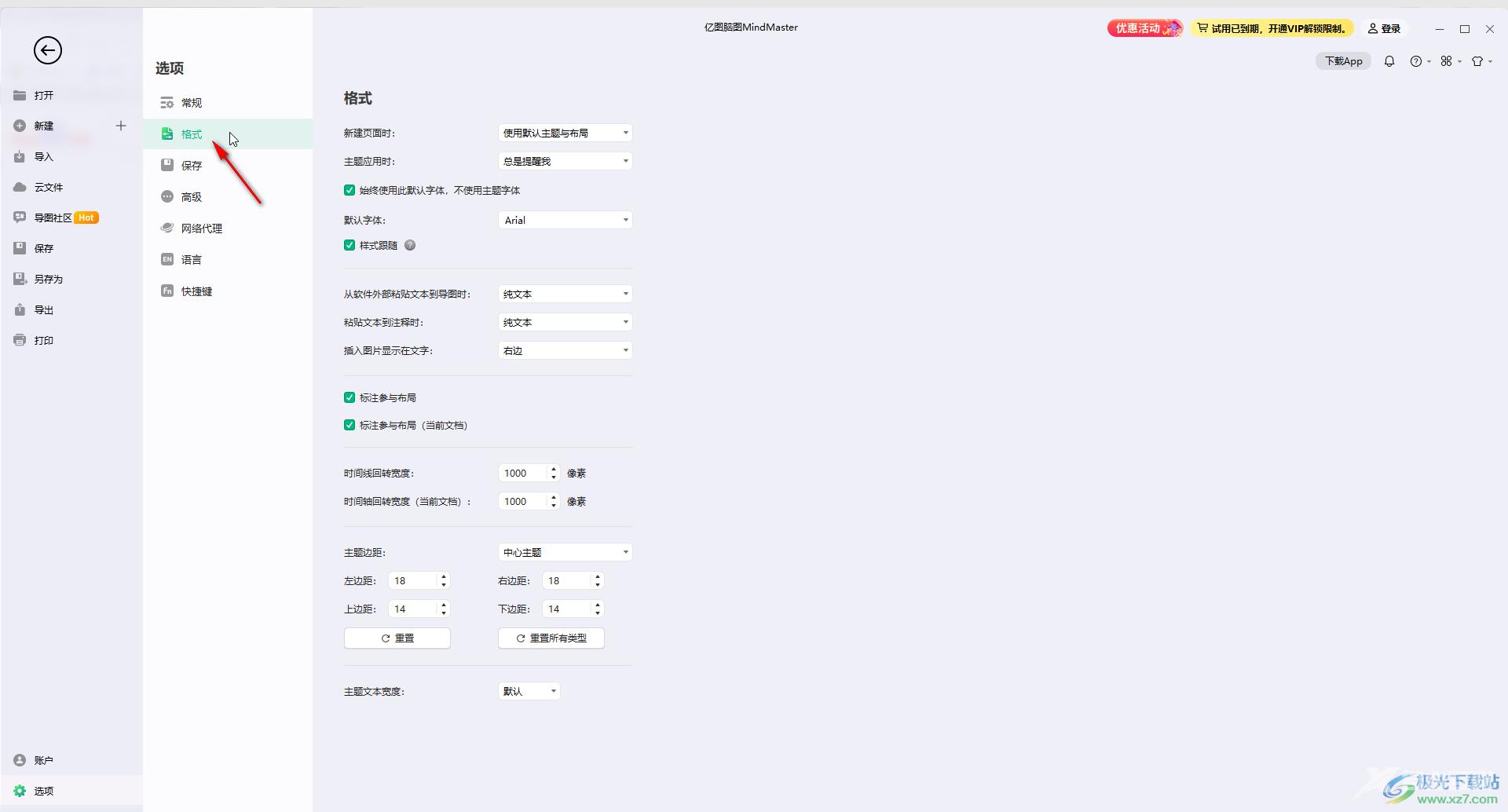Image resolution: width=1508 pixels, height=812 pixels.
Task: Select the 高级 options tab
Action: point(228,197)
